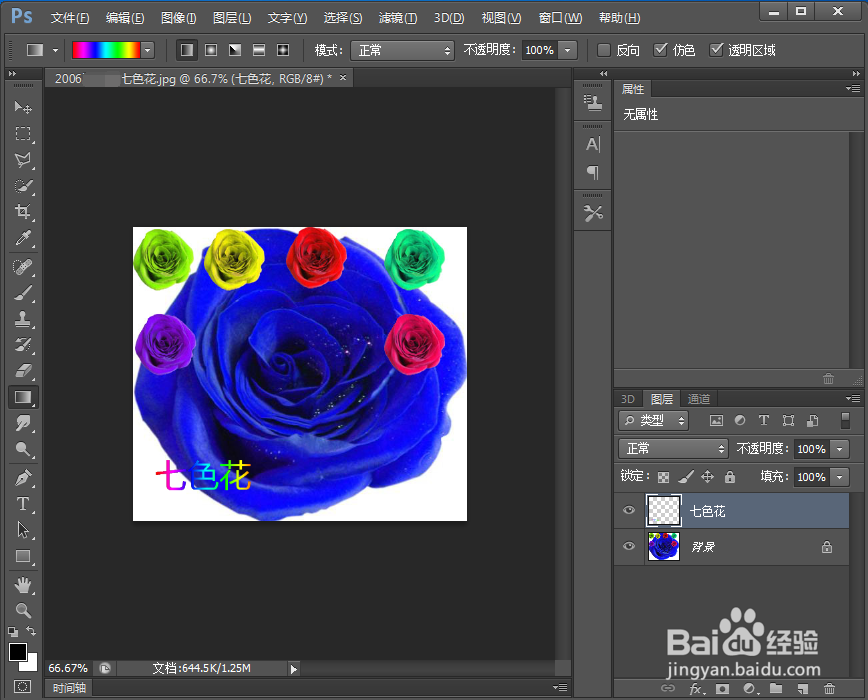Viewport: 868px width, 700px height.
Task: Select the Dodge tool
Action: (23, 449)
